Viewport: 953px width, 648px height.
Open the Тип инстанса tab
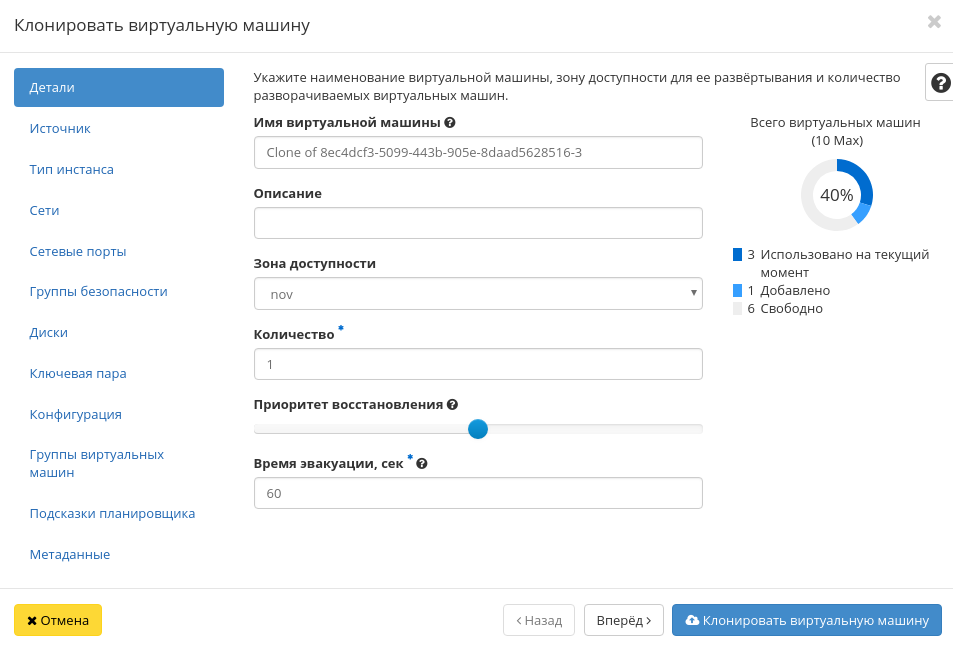click(x=72, y=170)
